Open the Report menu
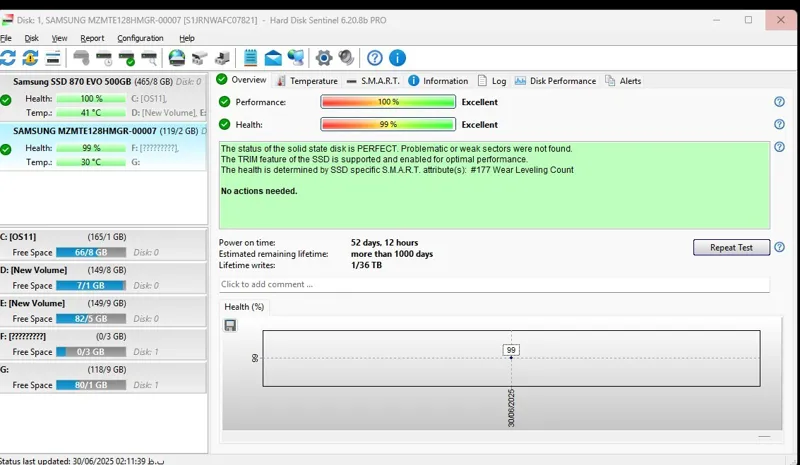The image size is (800, 465). point(92,38)
